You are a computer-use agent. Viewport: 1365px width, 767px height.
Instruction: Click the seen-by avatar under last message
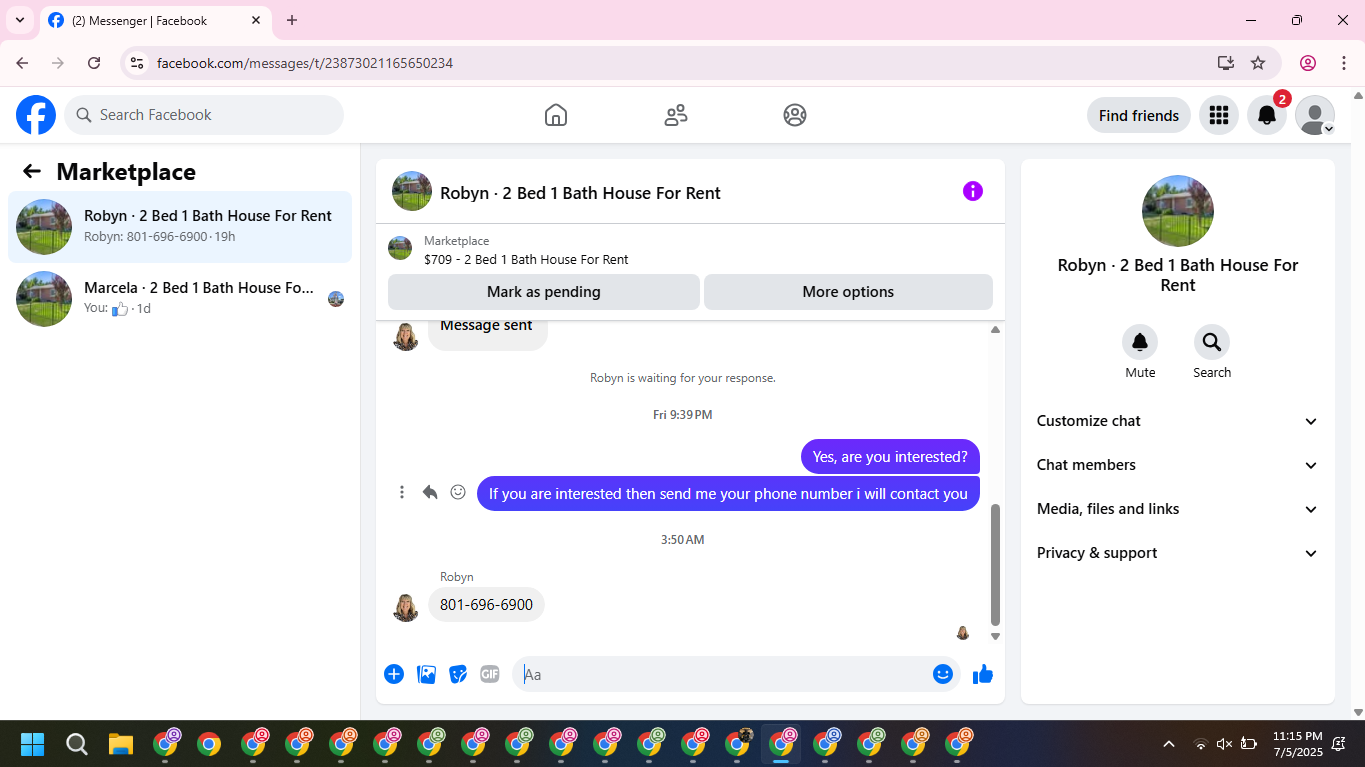[963, 633]
